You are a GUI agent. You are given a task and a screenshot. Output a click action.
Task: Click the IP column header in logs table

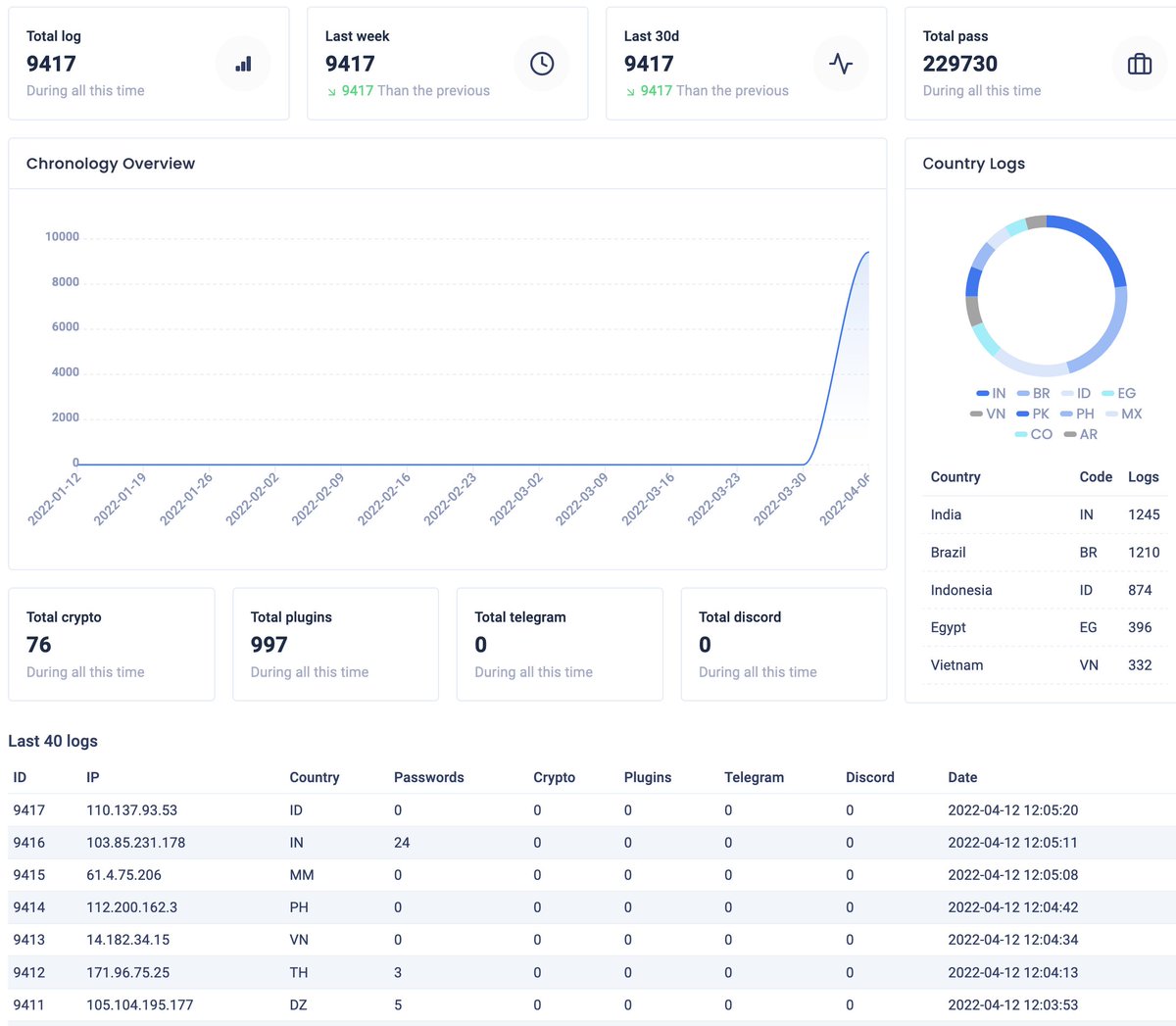click(x=93, y=777)
